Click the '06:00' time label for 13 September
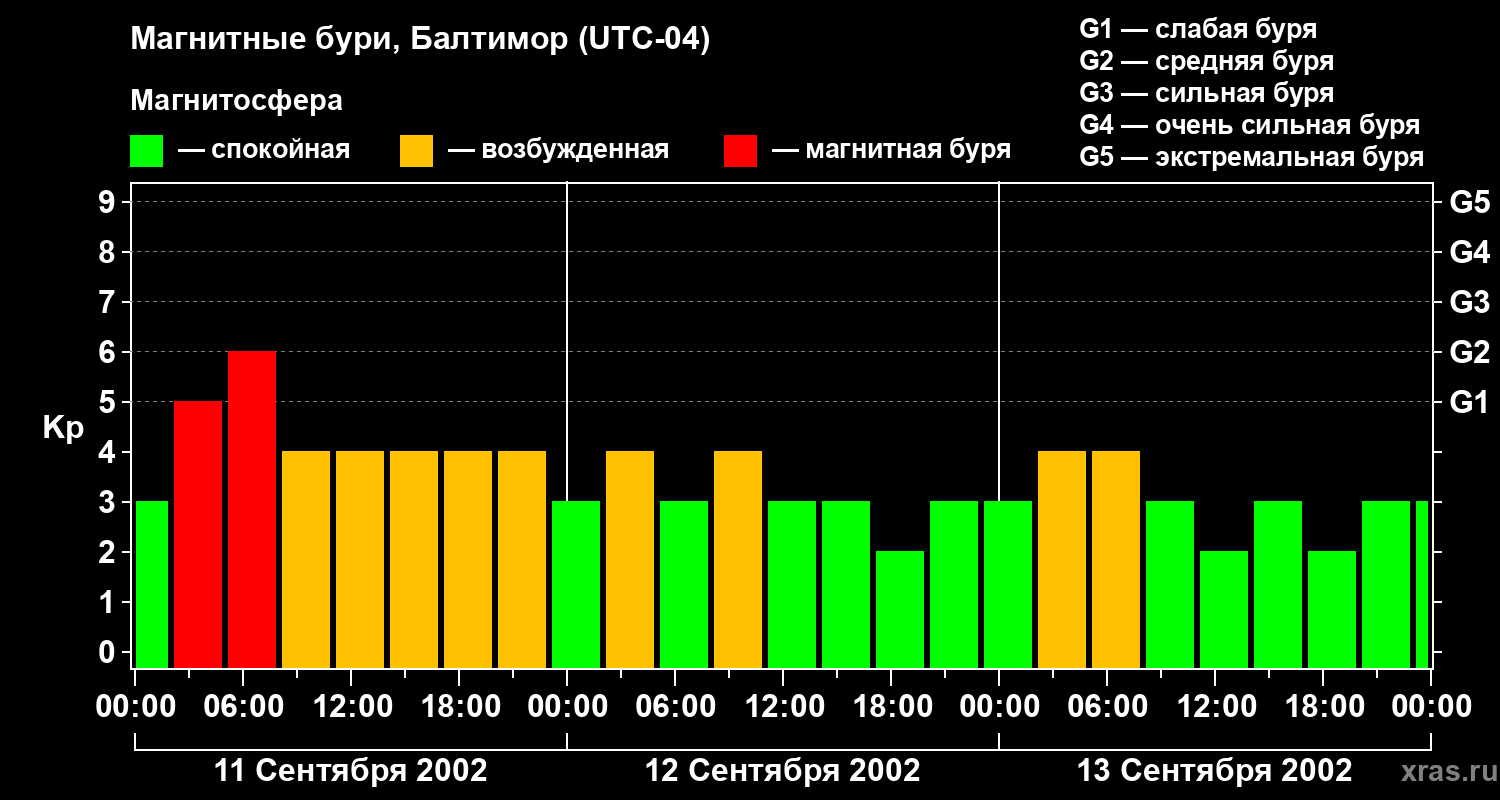 (x=1107, y=707)
